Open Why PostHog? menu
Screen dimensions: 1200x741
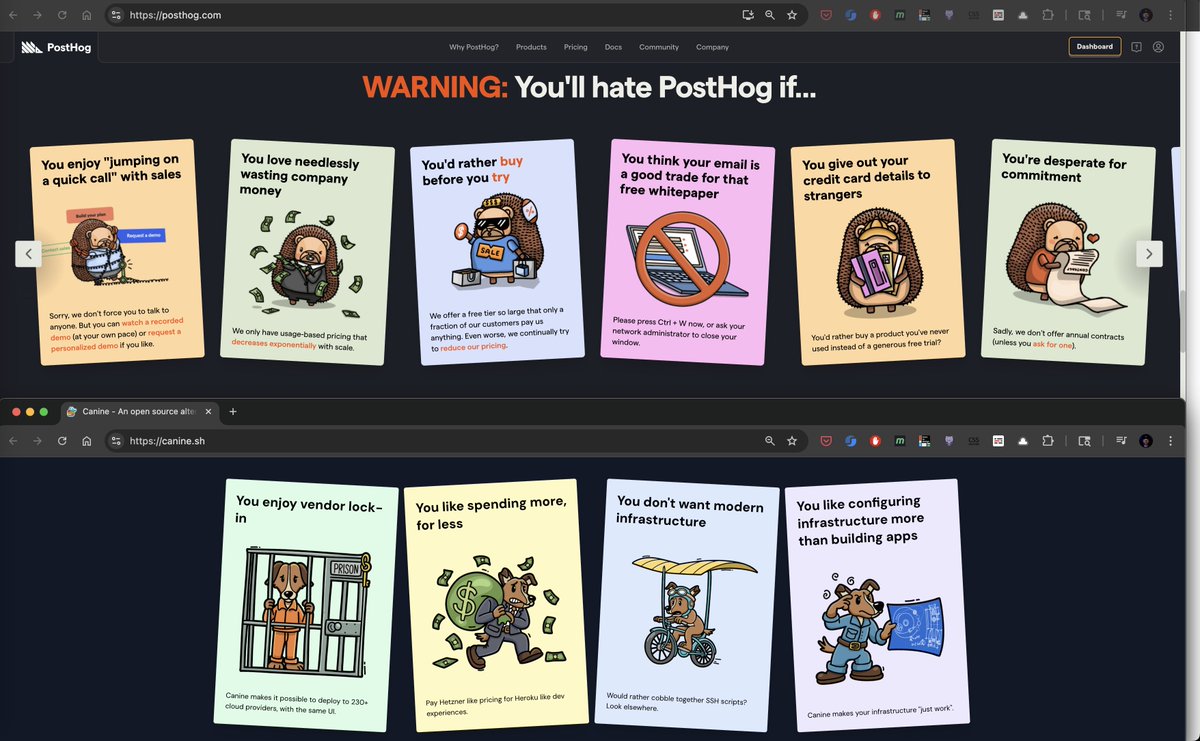[475, 47]
